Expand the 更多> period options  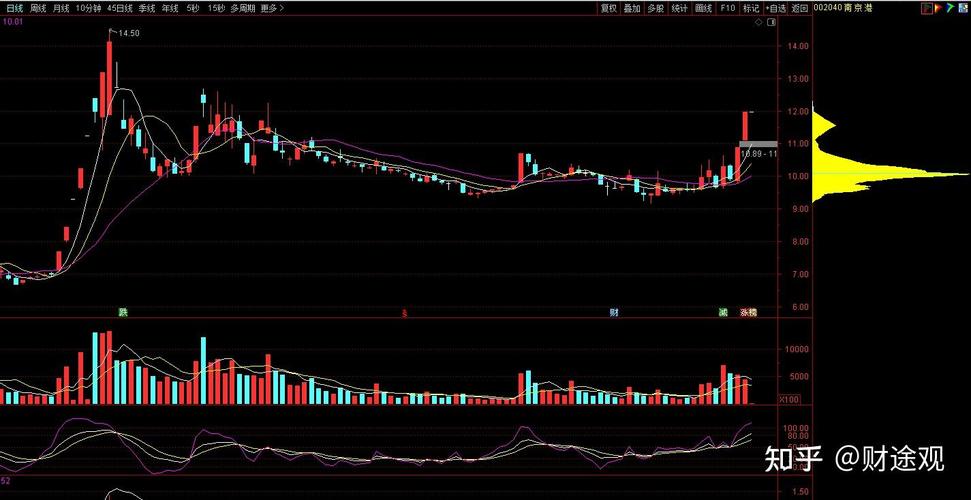click(x=270, y=8)
